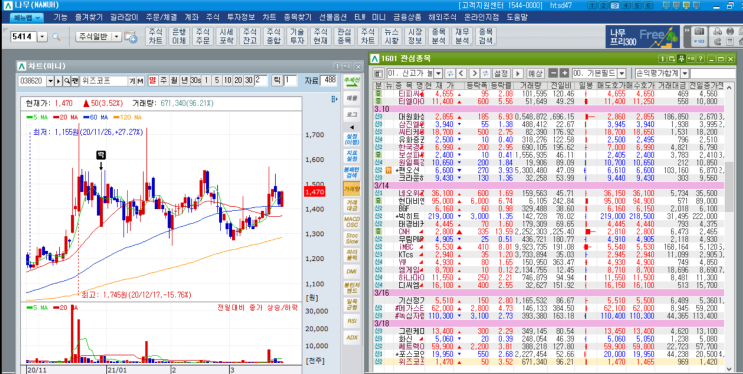This screenshot has width=743, height=374.
Task: Click the 위즈코프 stock name field
Action: (104, 81)
